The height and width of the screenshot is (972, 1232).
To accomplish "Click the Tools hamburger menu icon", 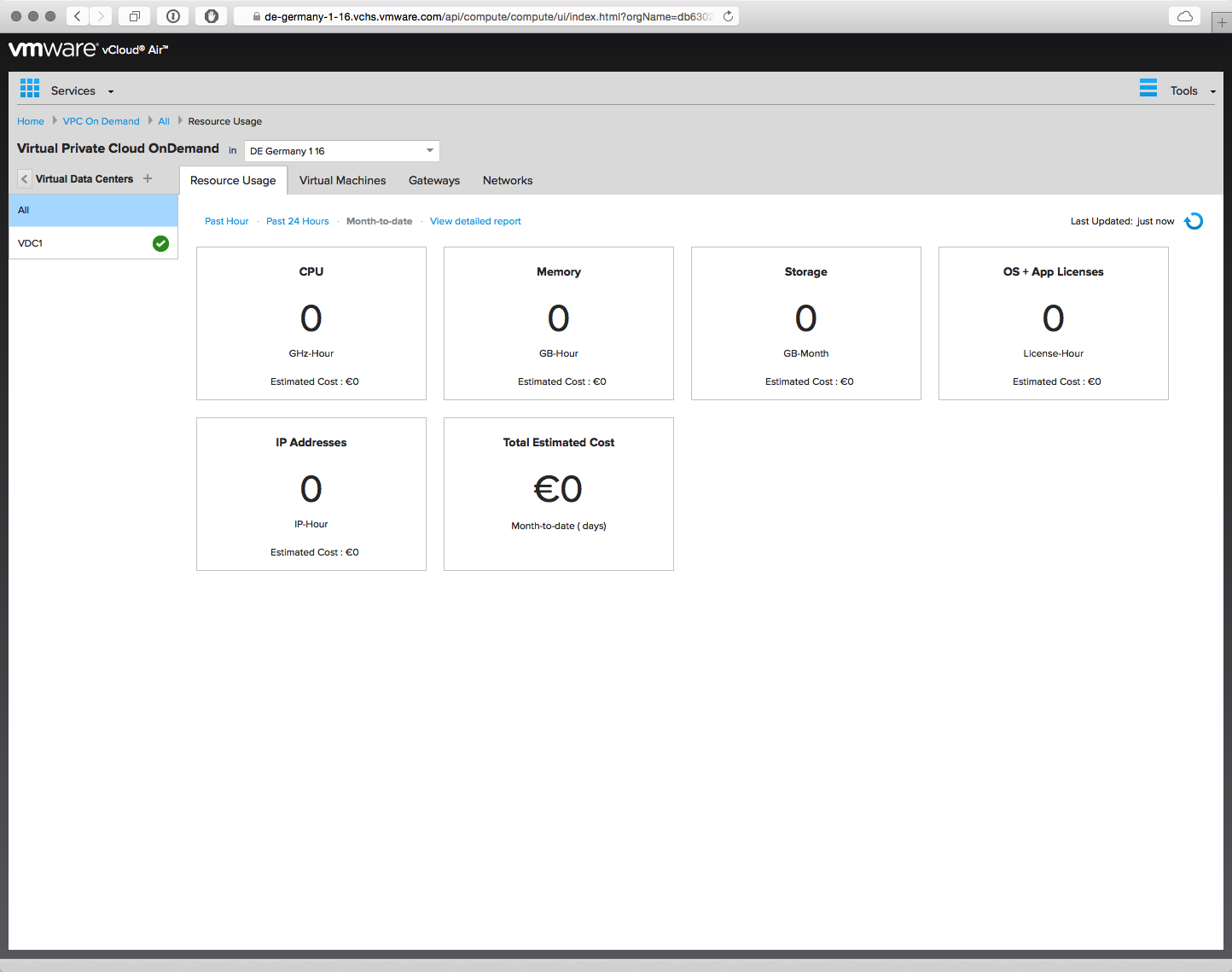I will pos(1148,88).
